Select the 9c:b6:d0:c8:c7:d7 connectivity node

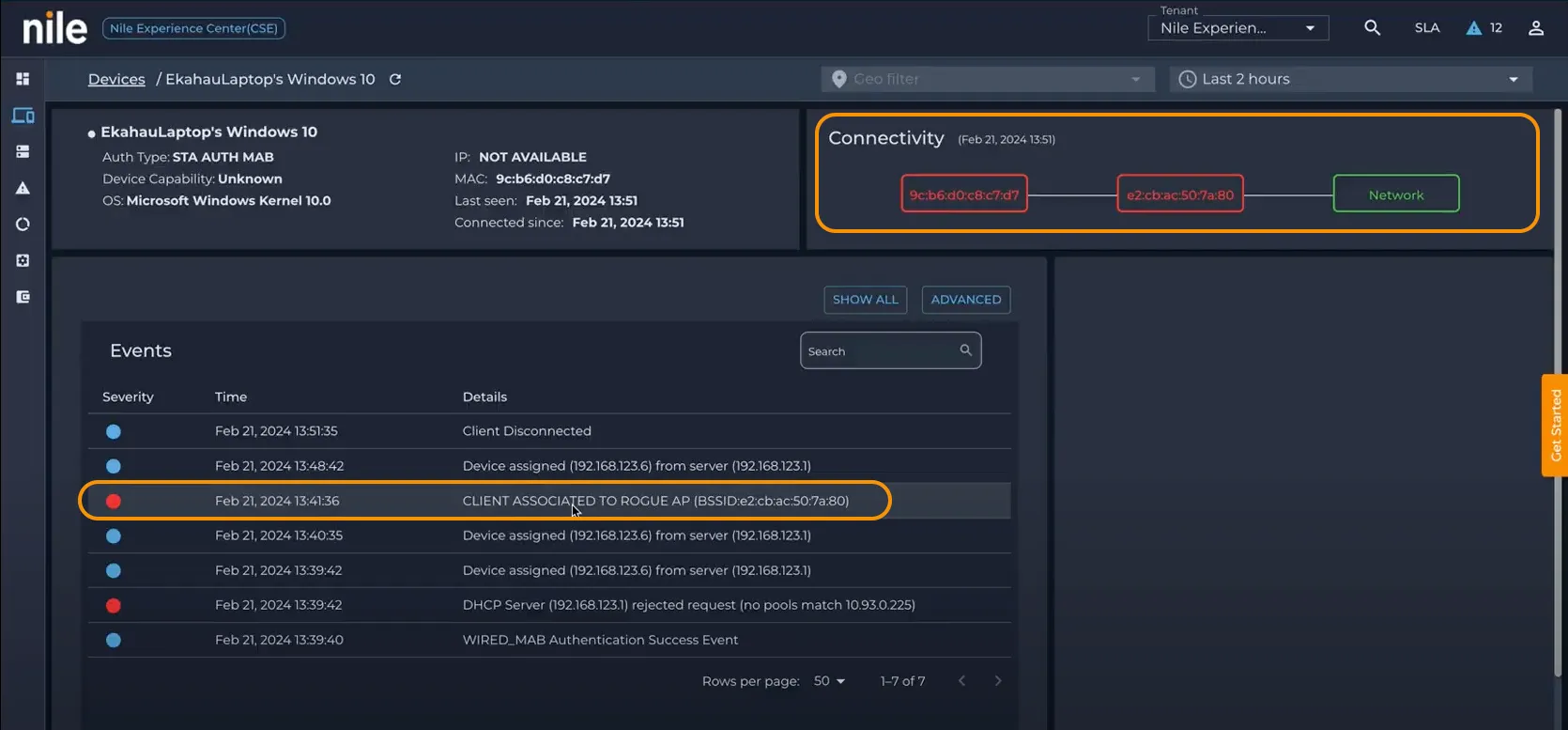[x=964, y=194]
